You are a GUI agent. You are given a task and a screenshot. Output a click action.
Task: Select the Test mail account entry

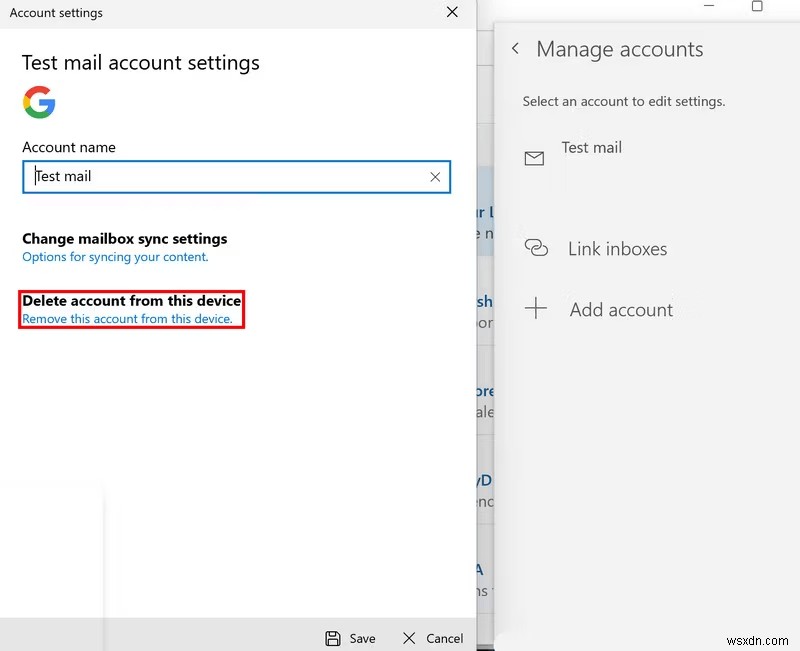(592, 147)
